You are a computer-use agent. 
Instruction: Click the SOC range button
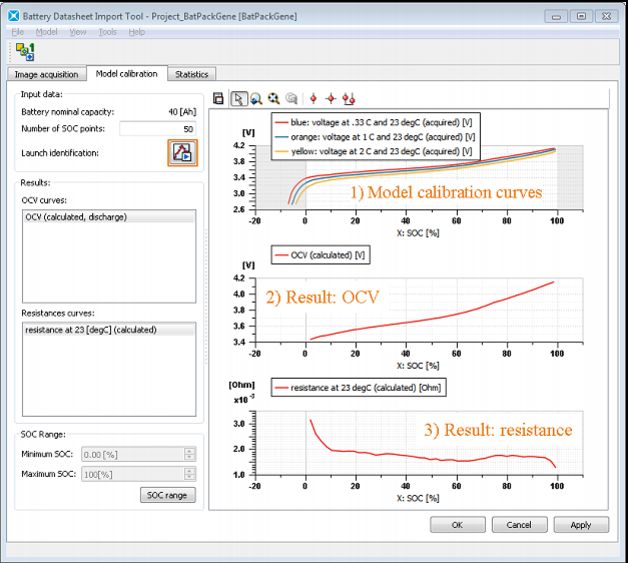[x=167, y=495]
